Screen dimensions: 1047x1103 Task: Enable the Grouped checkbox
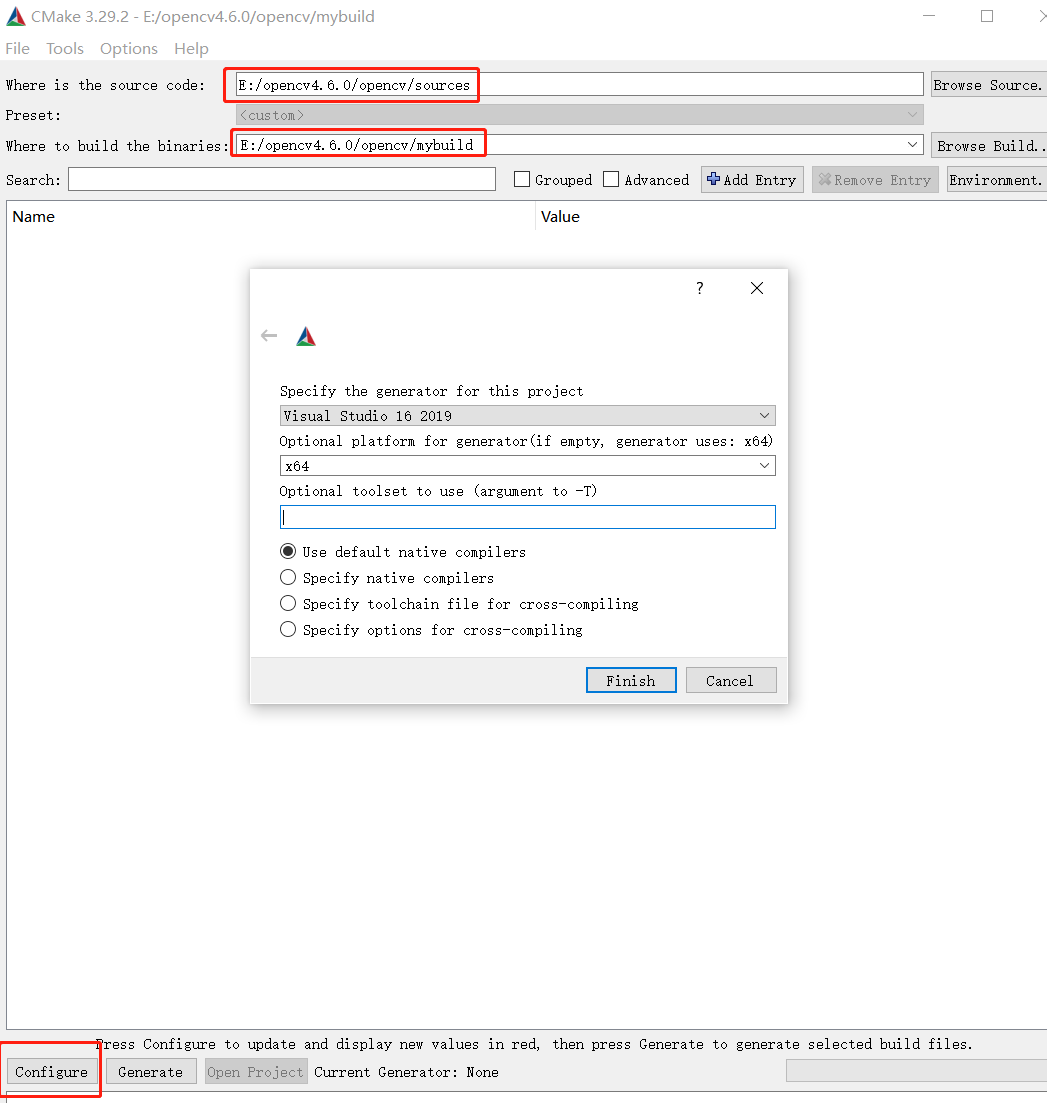[x=522, y=179]
